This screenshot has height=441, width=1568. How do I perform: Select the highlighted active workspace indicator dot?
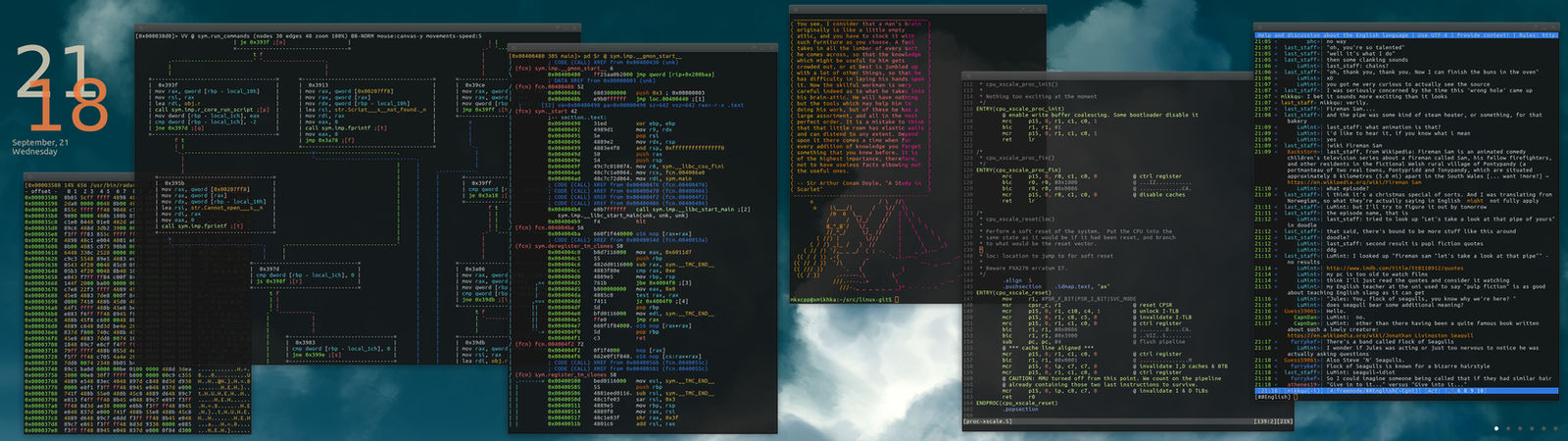pyautogui.click(x=1496, y=428)
